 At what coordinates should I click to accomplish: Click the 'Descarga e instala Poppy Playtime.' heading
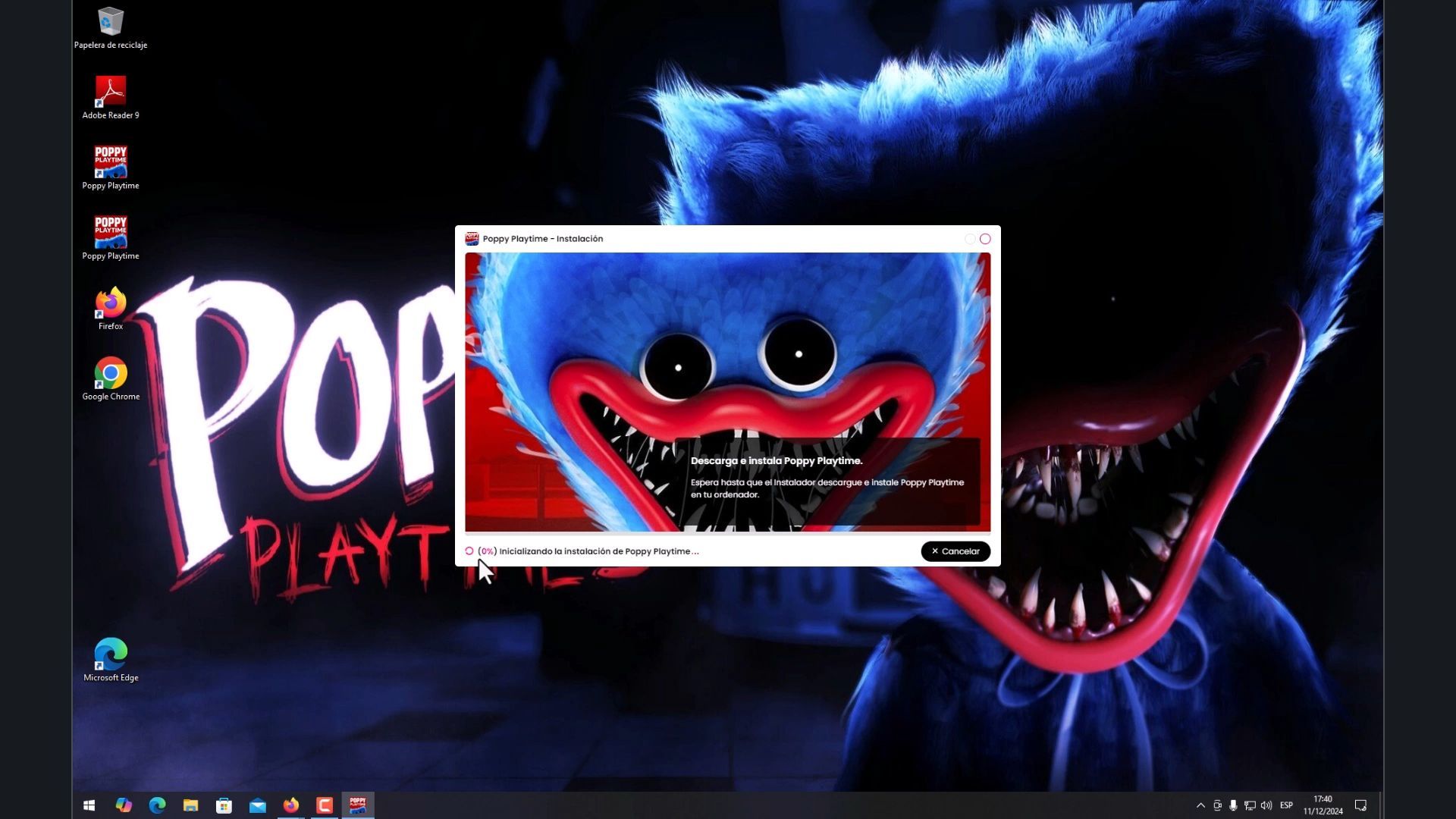point(777,460)
